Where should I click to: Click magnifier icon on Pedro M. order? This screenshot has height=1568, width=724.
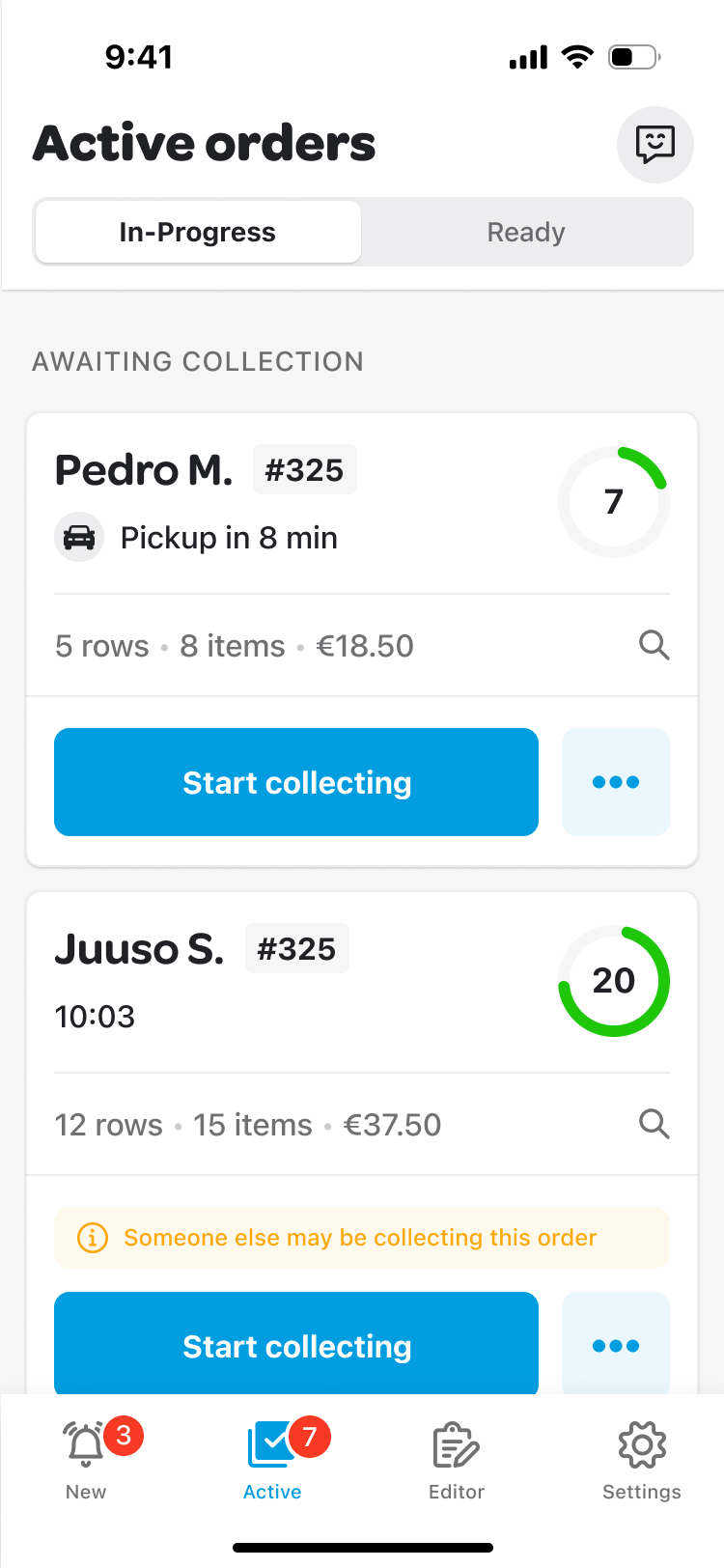[654, 645]
